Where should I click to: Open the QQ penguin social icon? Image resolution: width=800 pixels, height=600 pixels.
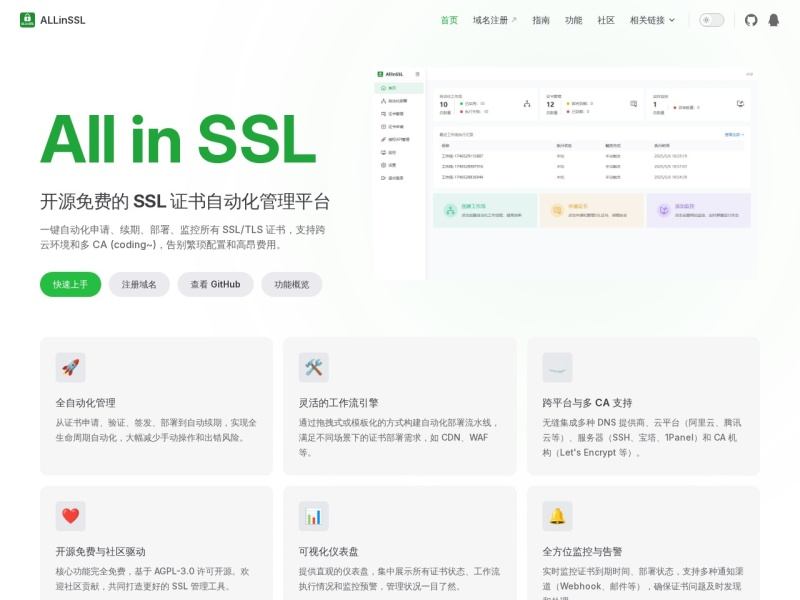pyautogui.click(x=773, y=20)
